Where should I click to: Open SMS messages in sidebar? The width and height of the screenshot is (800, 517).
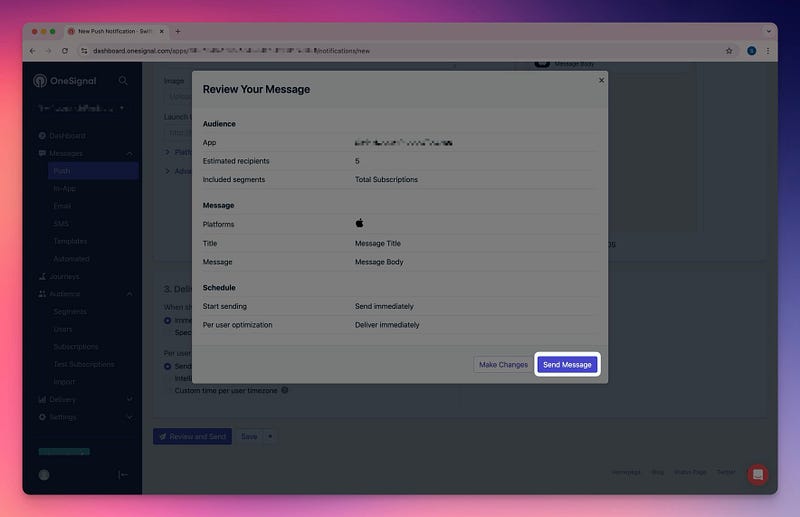coord(61,224)
